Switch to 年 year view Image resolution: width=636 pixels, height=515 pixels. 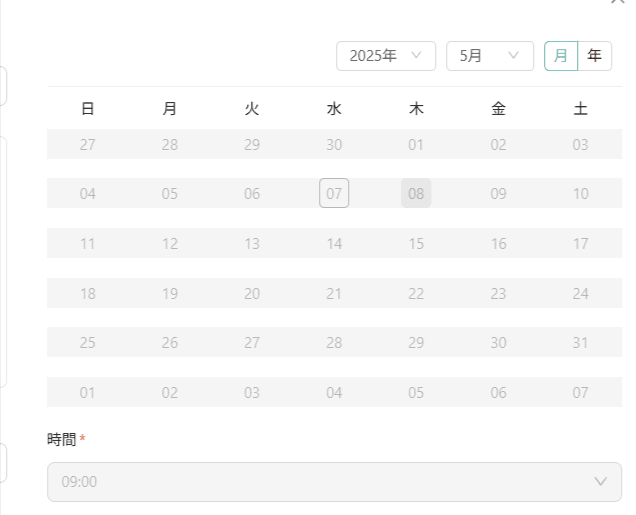point(595,56)
